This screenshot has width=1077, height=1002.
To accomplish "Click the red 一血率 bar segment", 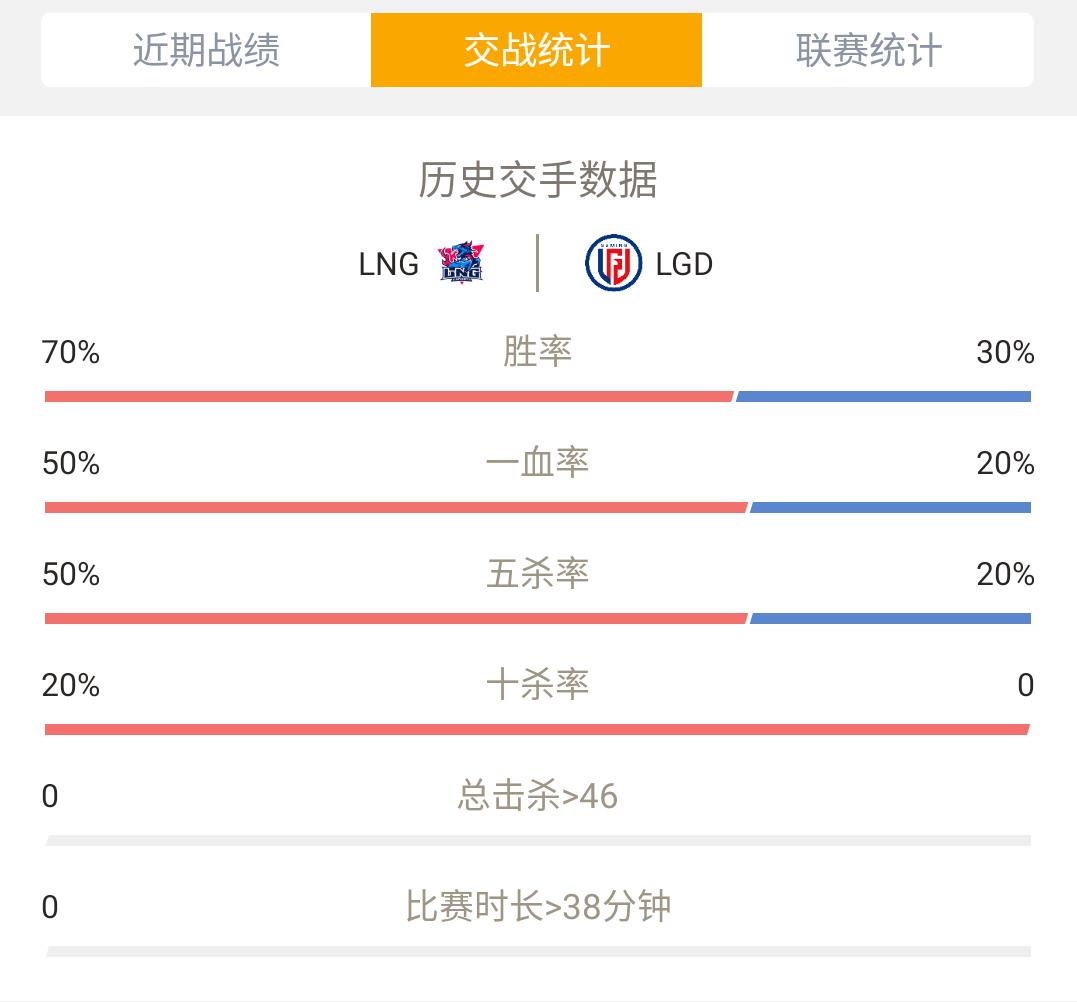I will click(x=396, y=508).
